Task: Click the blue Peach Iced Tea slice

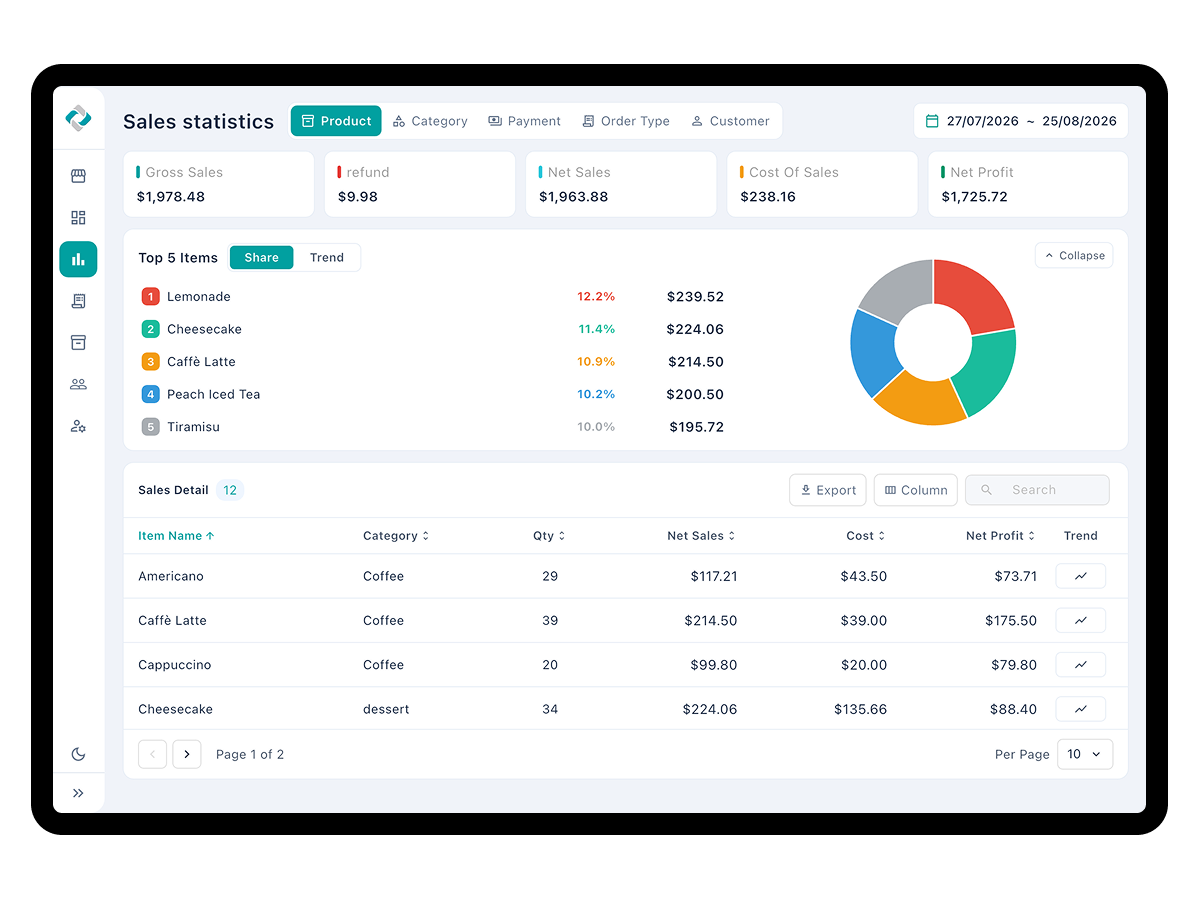Action: tap(871, 351)
